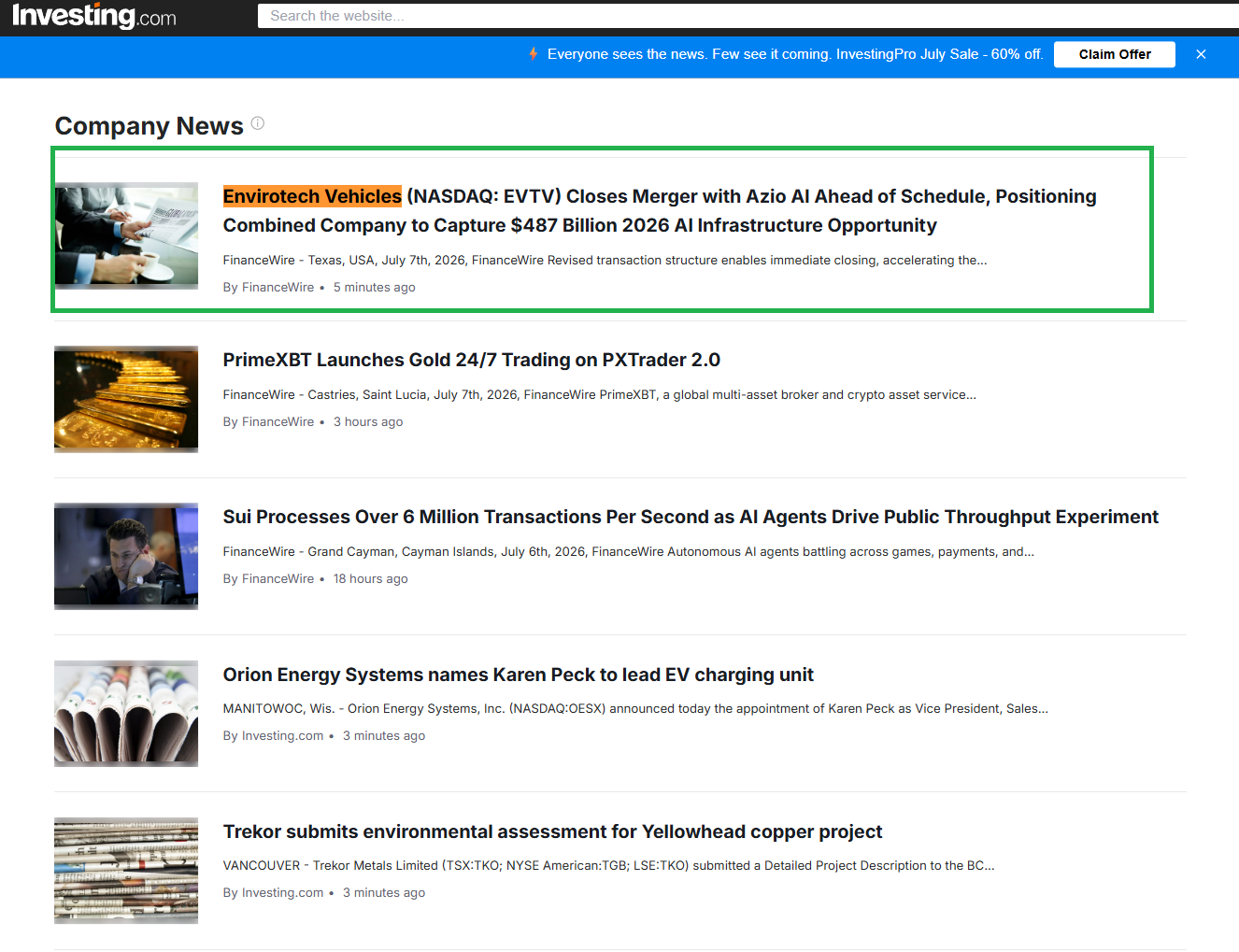Click the Sui article summary text
Image resolution: width=1239 pixels, height=952 pixels.
629,551
